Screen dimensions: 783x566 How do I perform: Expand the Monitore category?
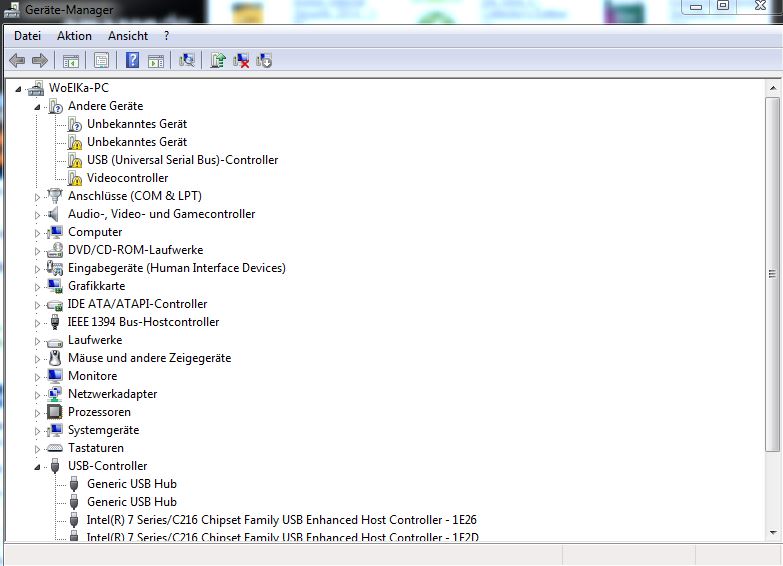[x=37, y=377]
